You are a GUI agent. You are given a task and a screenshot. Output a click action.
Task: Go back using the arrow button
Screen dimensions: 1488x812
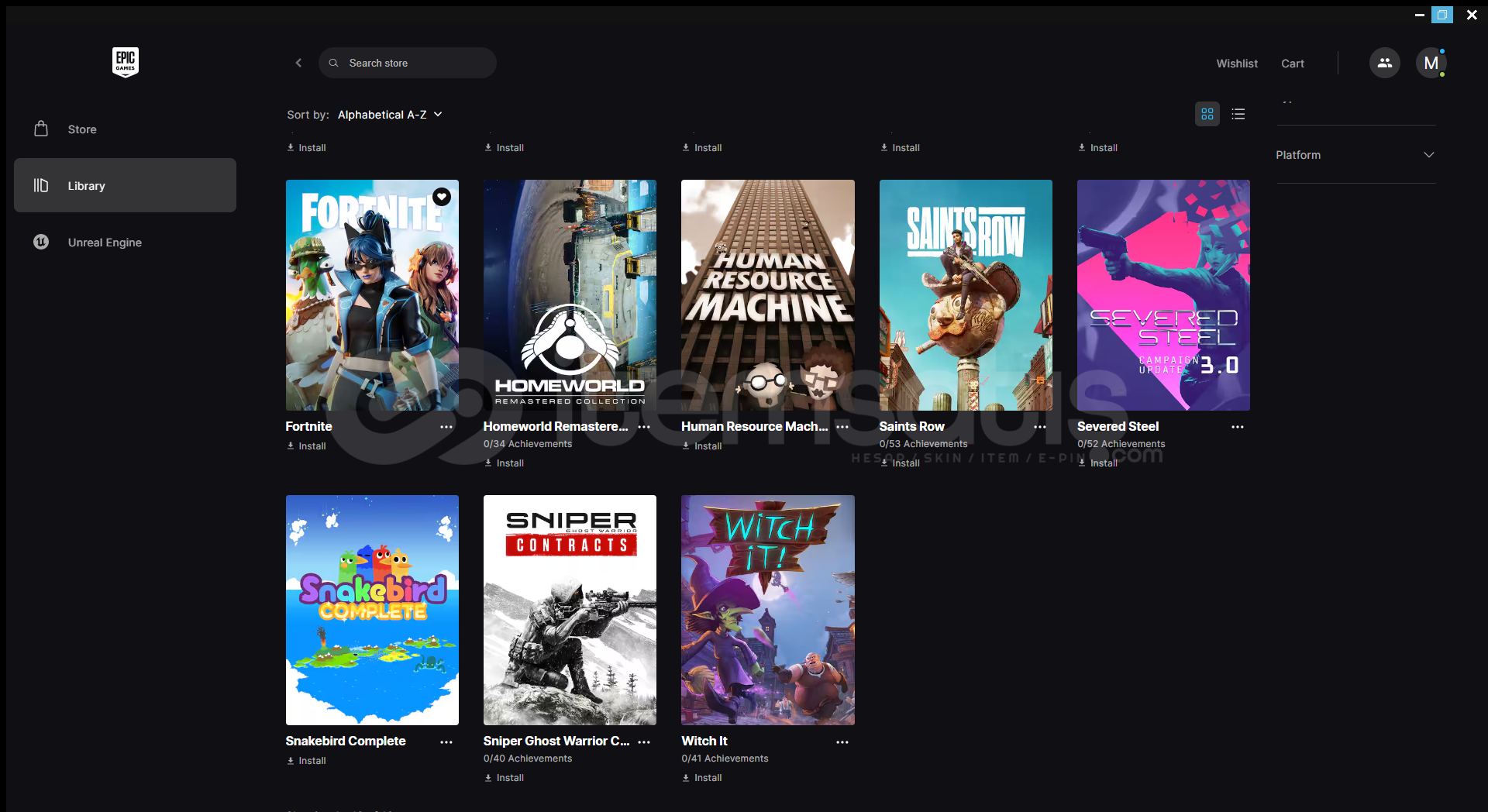298,63
